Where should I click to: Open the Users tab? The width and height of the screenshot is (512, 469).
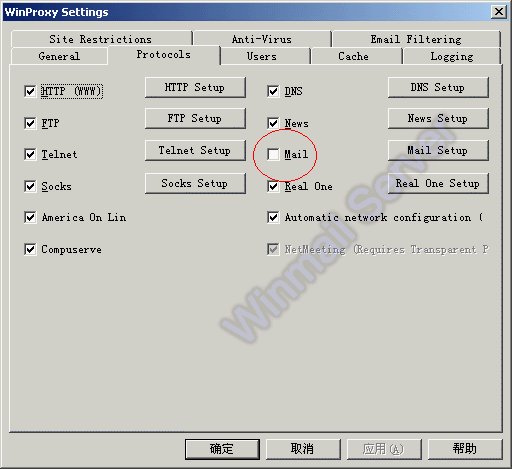point(262,56)
